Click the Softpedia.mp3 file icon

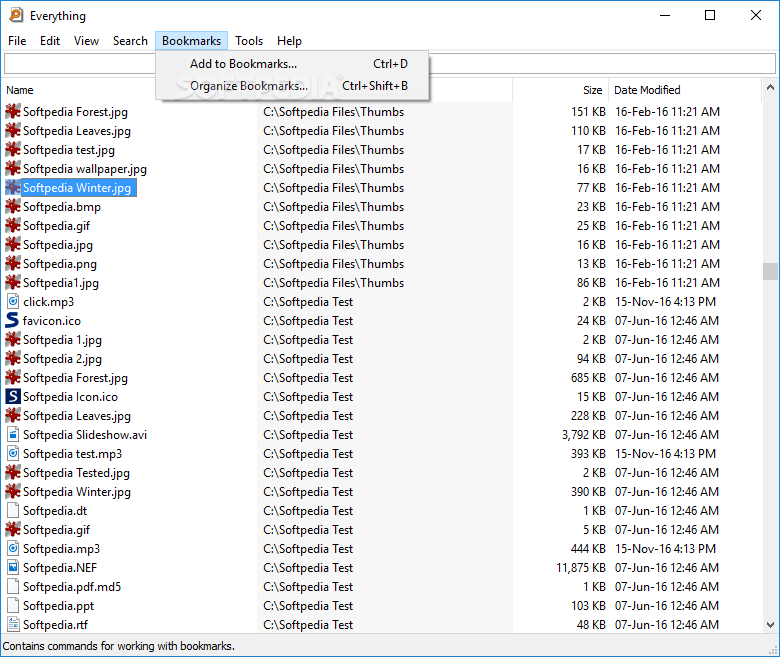[x=13, y=548]
